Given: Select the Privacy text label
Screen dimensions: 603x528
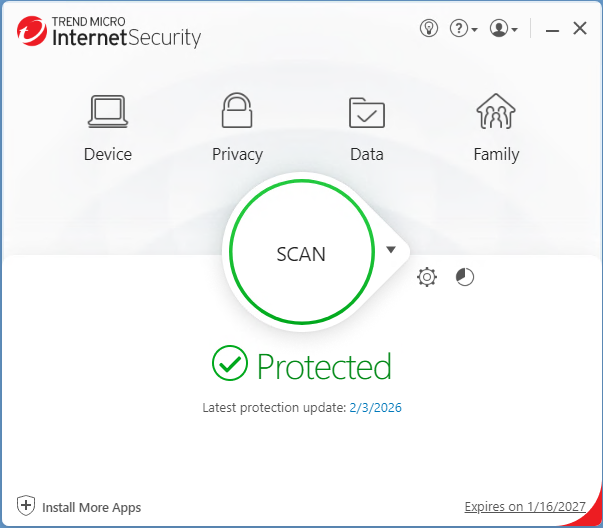Looking at the screenshot, I should pos(237,154).
